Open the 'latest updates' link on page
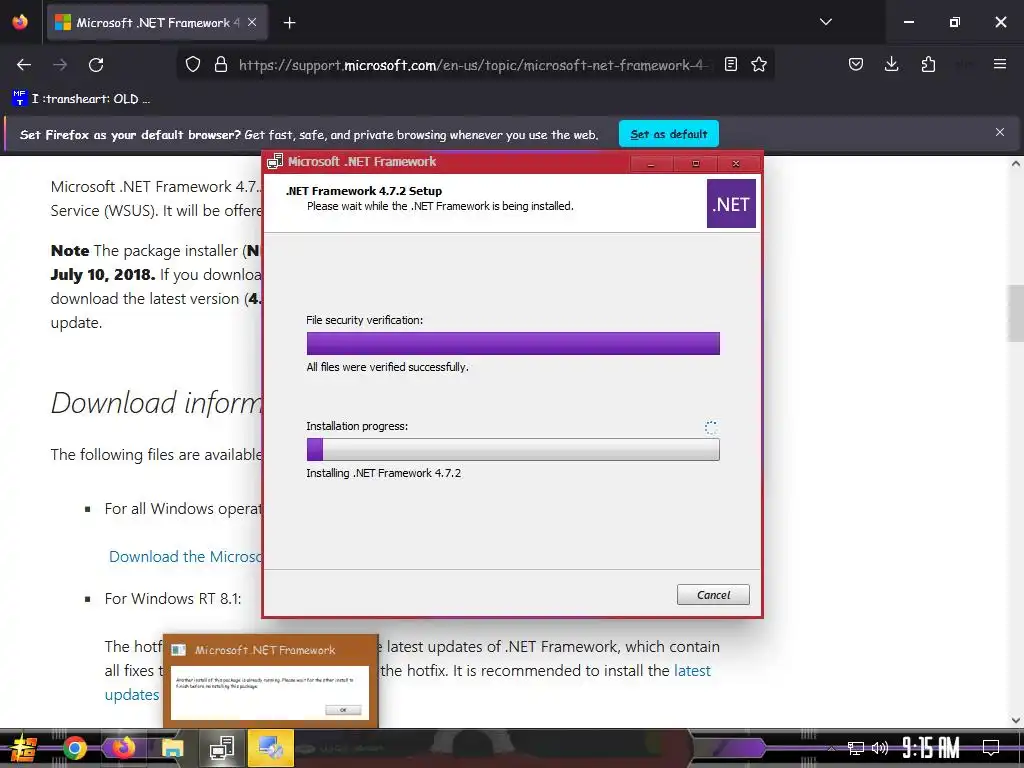Image resolution: width=1024 pixels, height=768 pixels. pyautogui.click(x=692, y=671)
